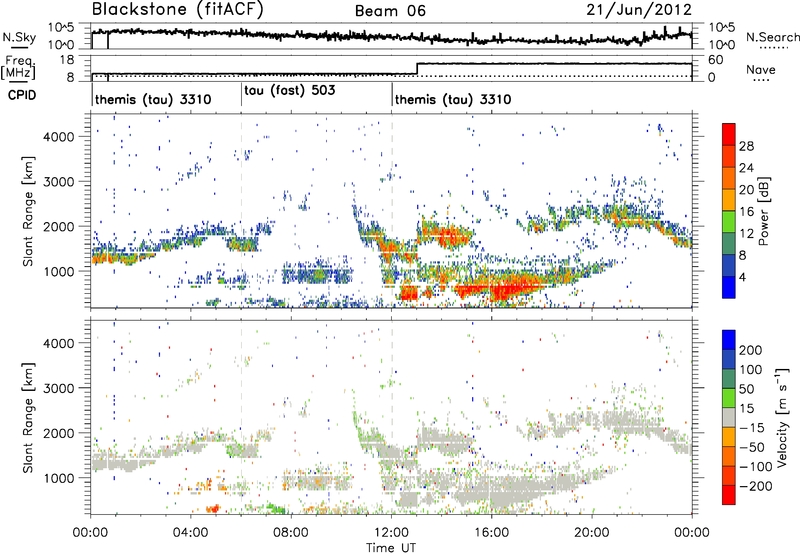The image size is (800, 554).
Task: Click the '04:00' time axis label
Action: point(191,533)
